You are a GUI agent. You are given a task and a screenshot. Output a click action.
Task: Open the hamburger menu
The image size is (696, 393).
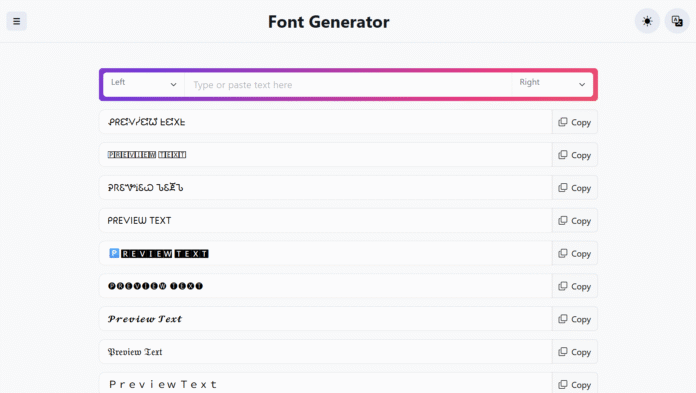(x=16, y=21)
